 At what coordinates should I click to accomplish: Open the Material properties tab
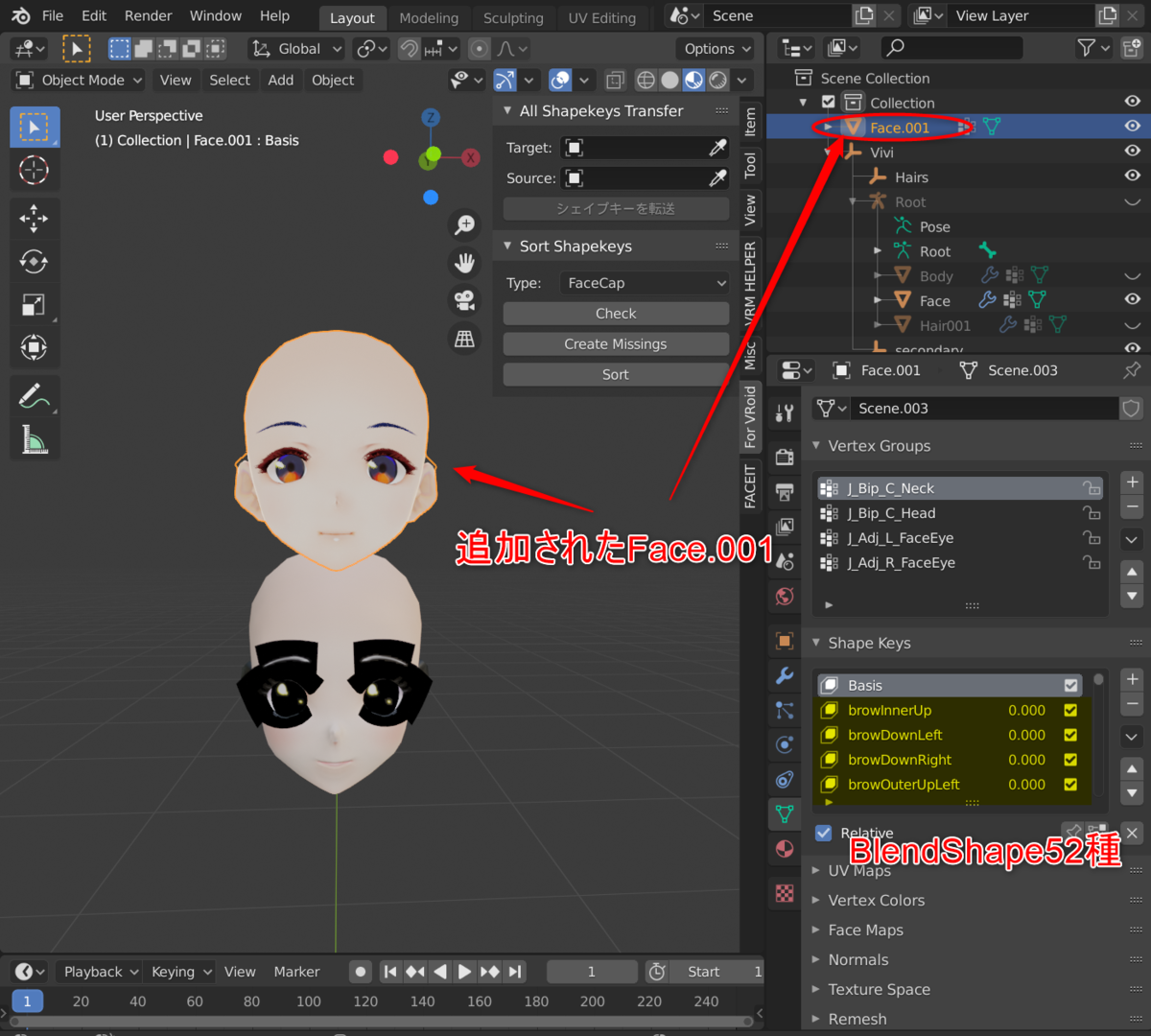coord(785,850)
